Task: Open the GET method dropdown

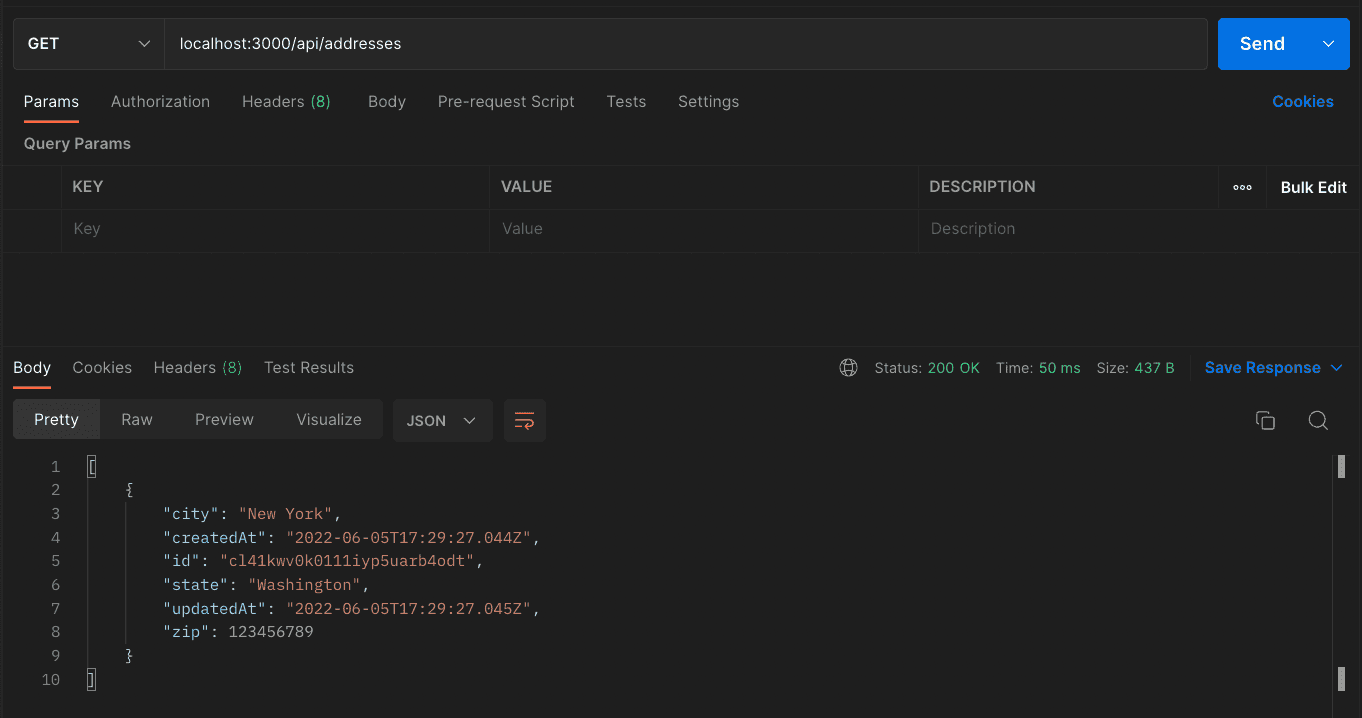Action: [x=88, y=44]
